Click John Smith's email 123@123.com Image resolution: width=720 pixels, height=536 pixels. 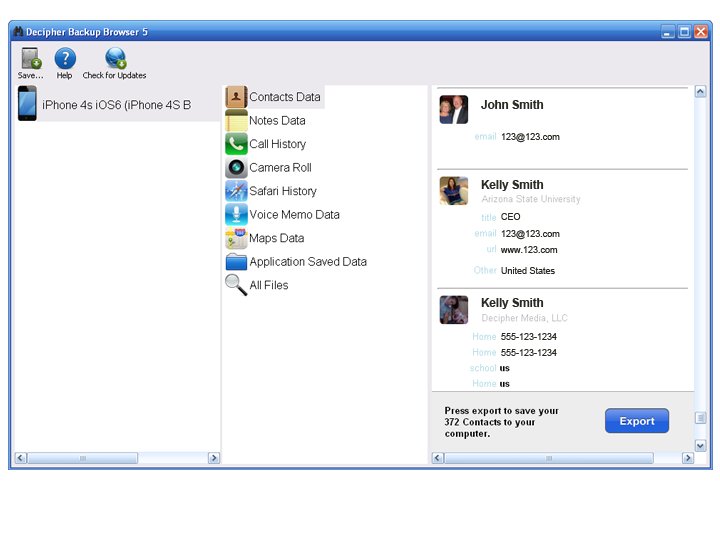530,137
